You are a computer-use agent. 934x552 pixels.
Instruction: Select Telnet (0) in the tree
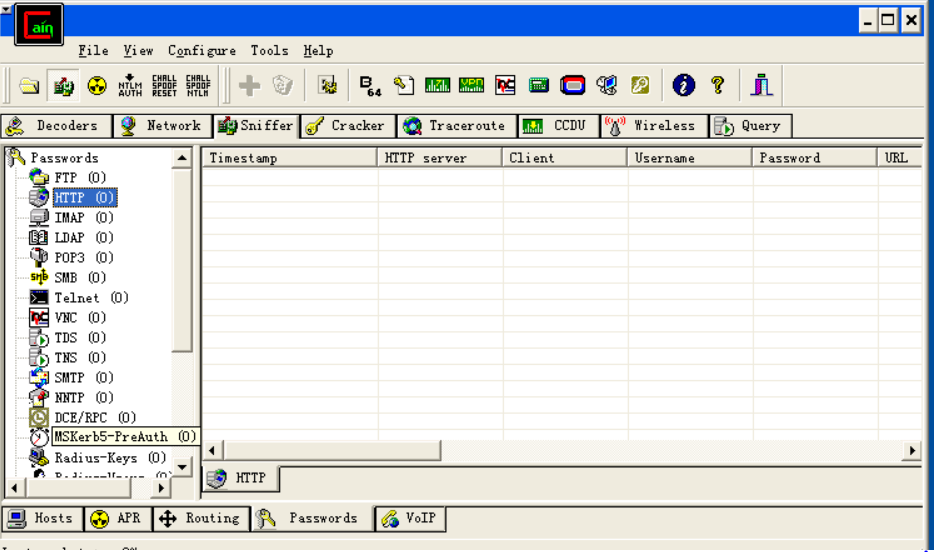(91, 298)
